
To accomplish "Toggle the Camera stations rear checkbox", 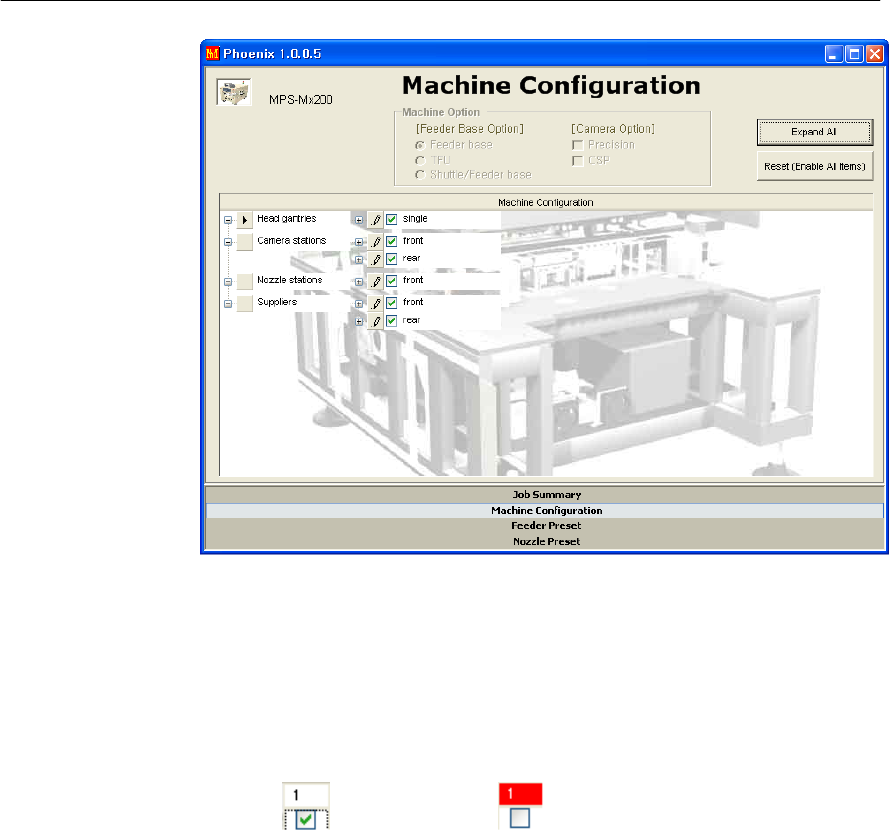I will tap(392, 259).
